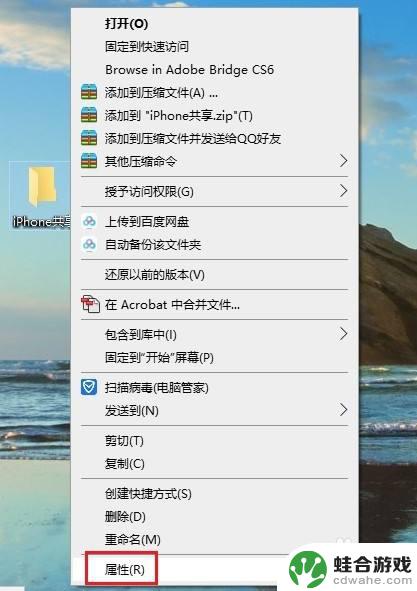
Task: Select 还原以前的版本(V) entry
Action: click(155, 274)
